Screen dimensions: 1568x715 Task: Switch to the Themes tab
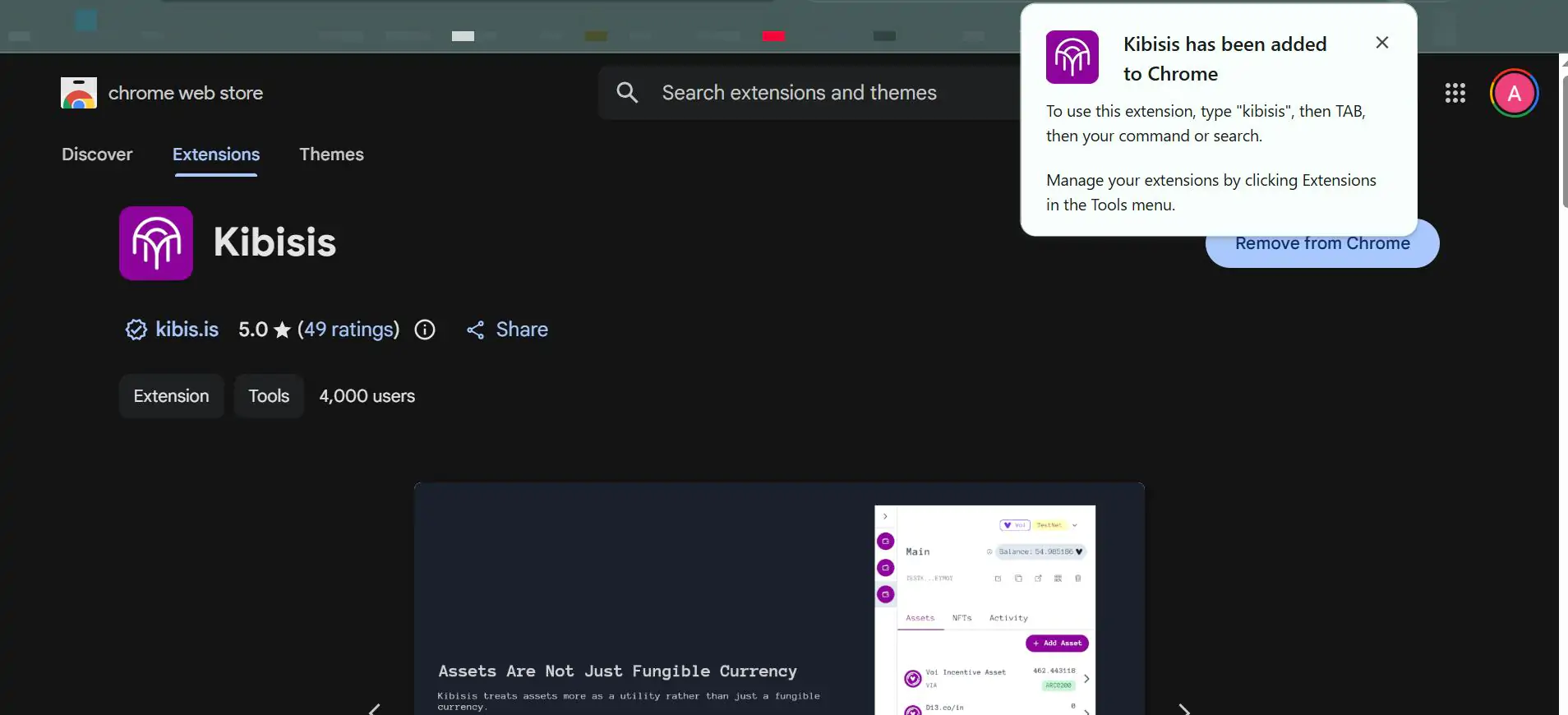(331, 155)
